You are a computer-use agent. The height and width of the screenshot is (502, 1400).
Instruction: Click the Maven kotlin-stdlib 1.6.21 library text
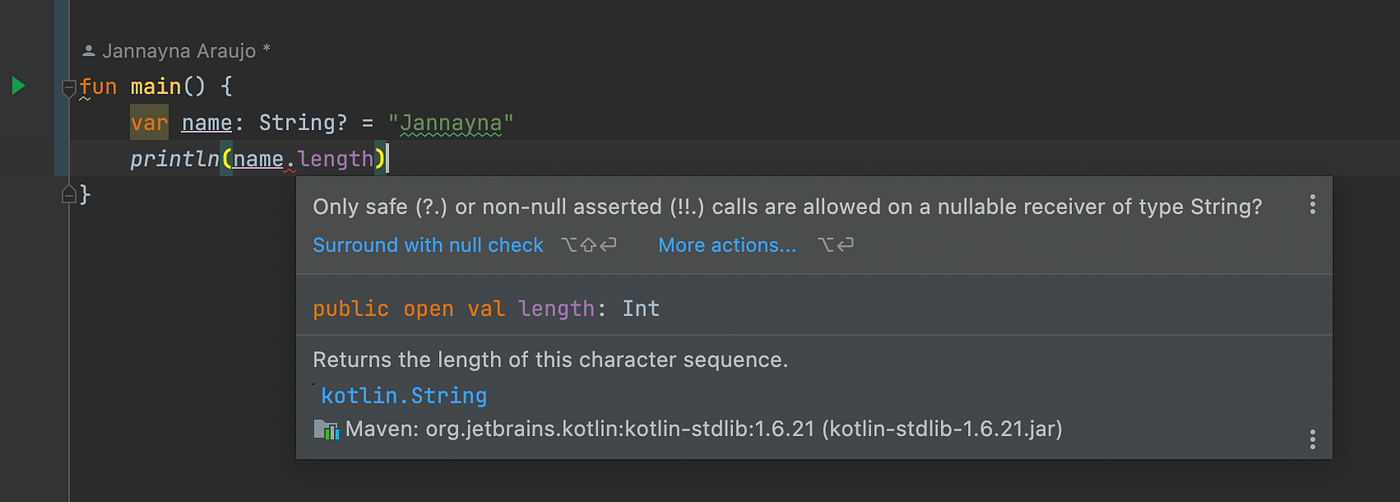click(x=703, y=430)
